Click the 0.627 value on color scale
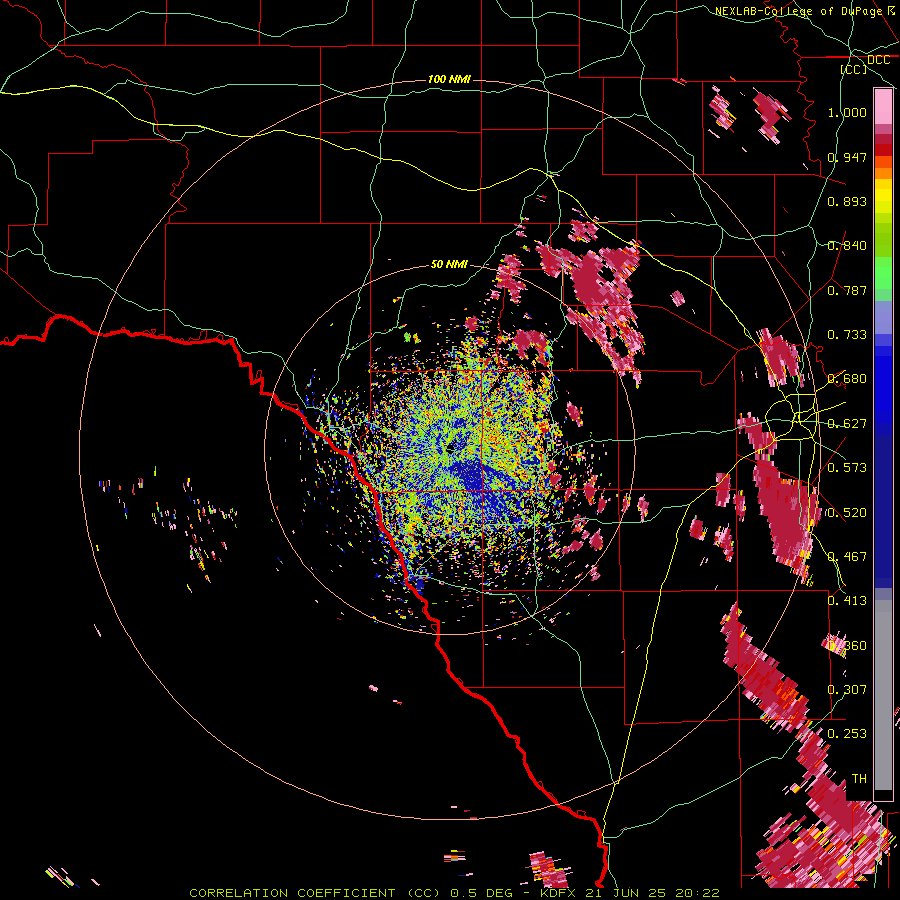Screen dimensions: 900x900 point(847,424)
